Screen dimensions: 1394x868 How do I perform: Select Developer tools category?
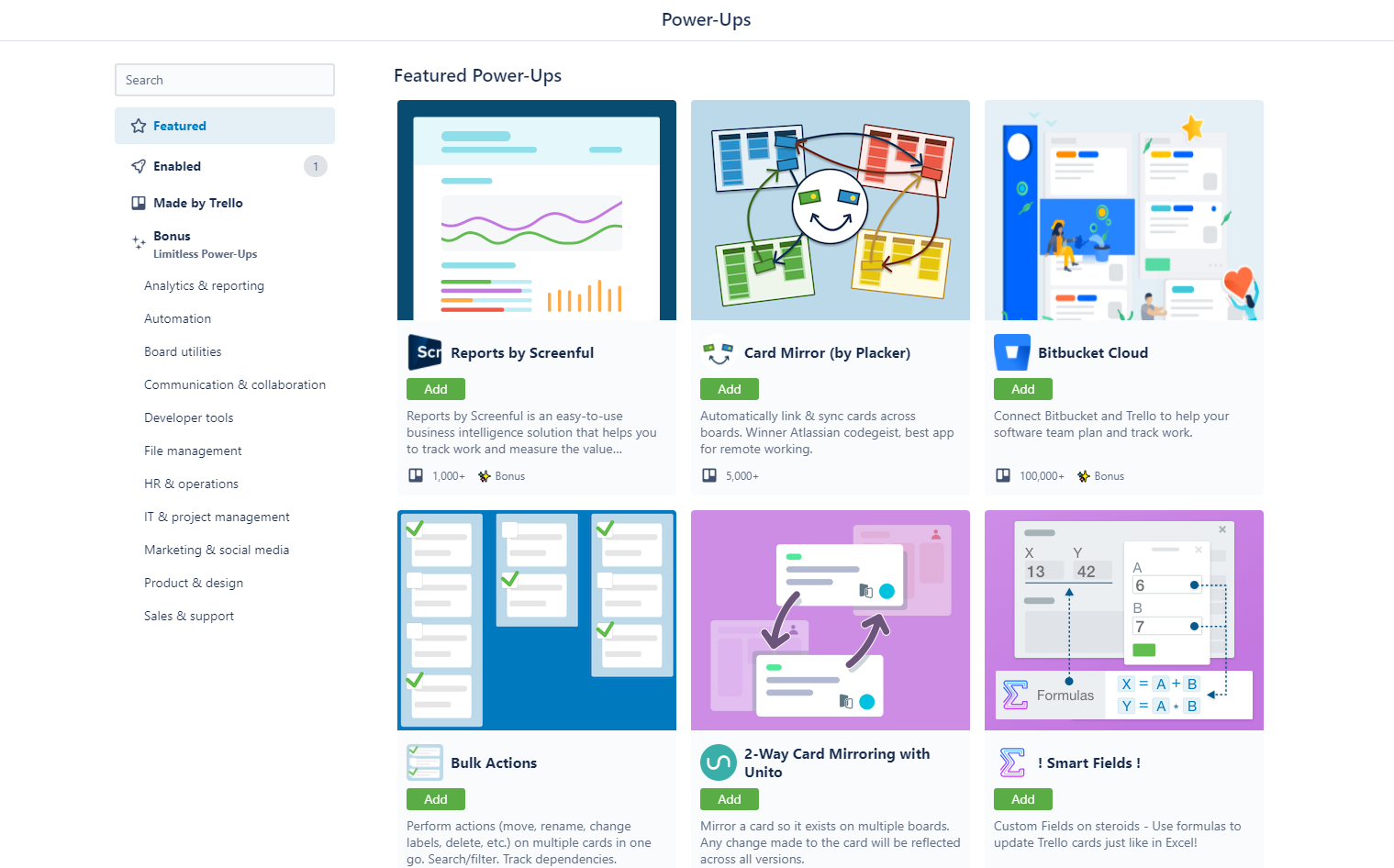pos(188,417)
